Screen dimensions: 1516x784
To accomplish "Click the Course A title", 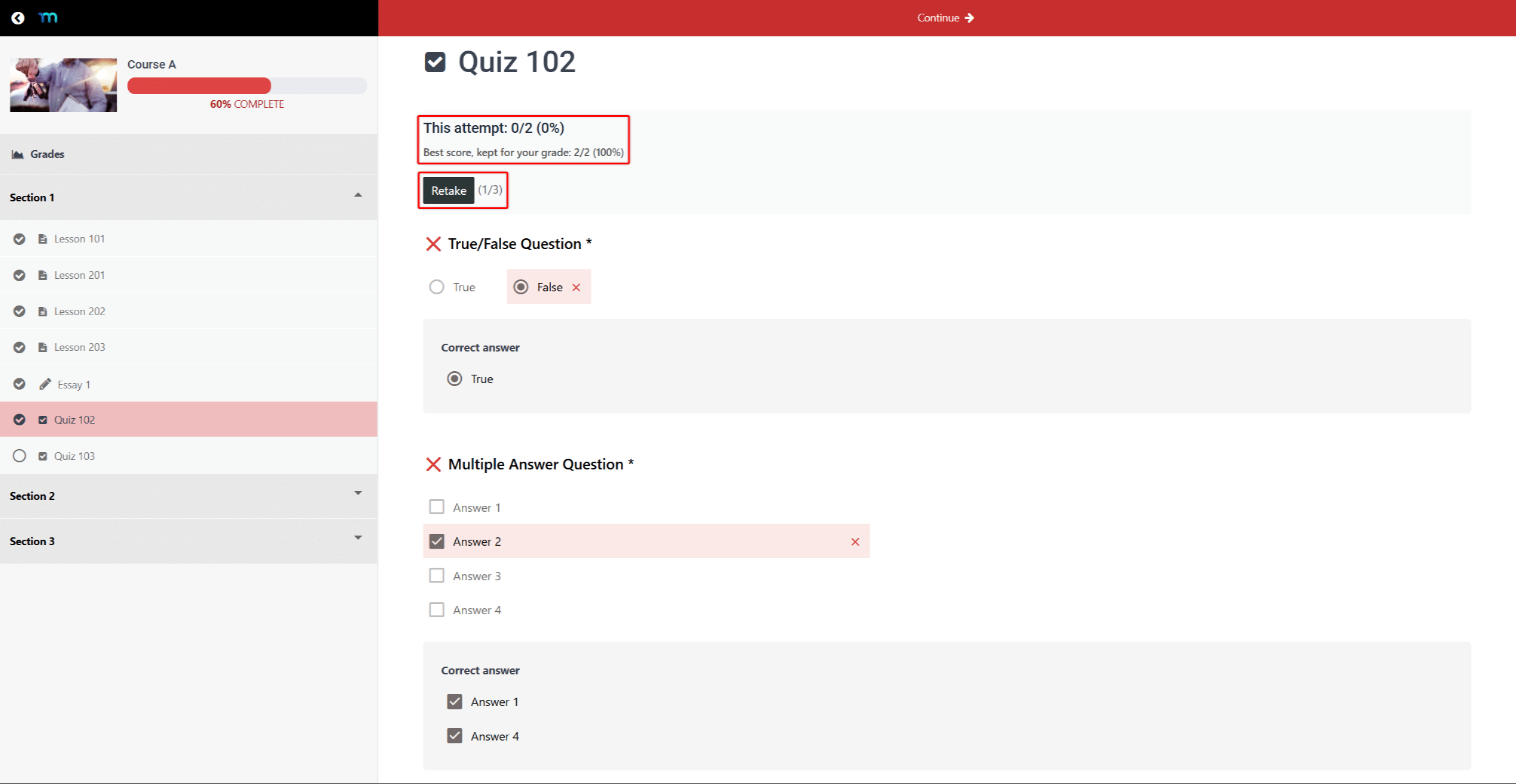I will coord(151,64).
